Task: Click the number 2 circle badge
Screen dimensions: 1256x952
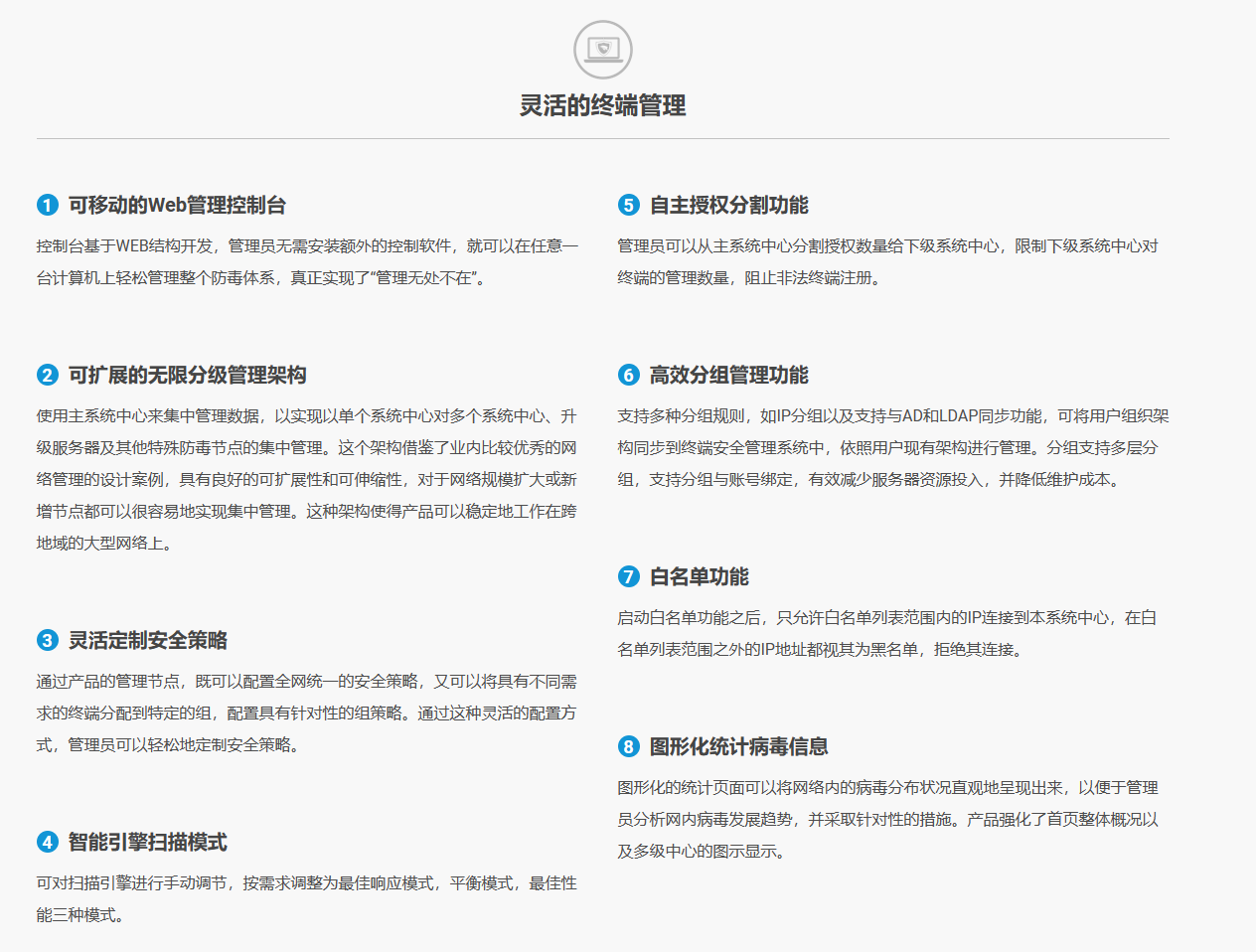Action: pyautogui.click(x=48, y=375)
